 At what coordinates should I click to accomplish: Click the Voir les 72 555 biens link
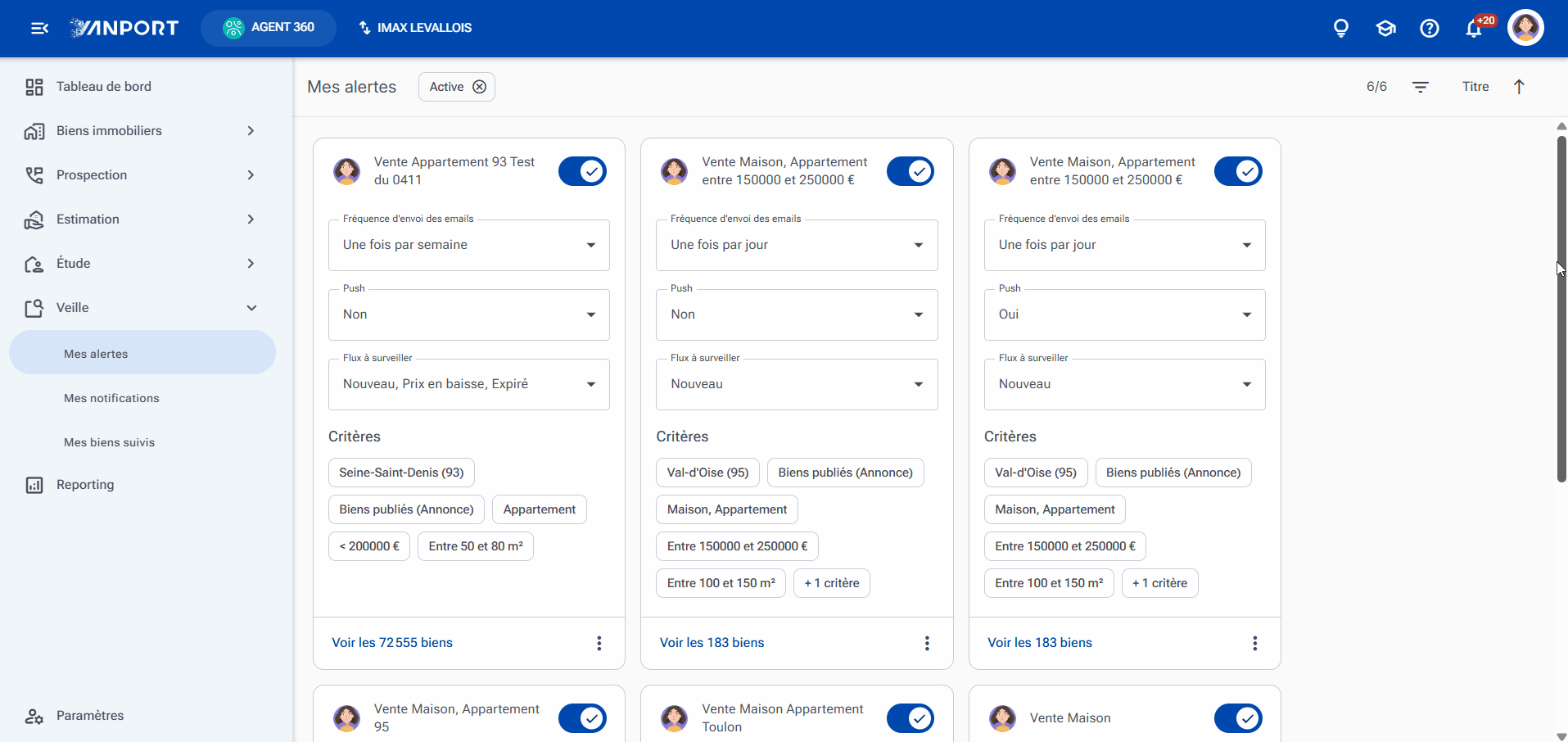coord(392,643)
